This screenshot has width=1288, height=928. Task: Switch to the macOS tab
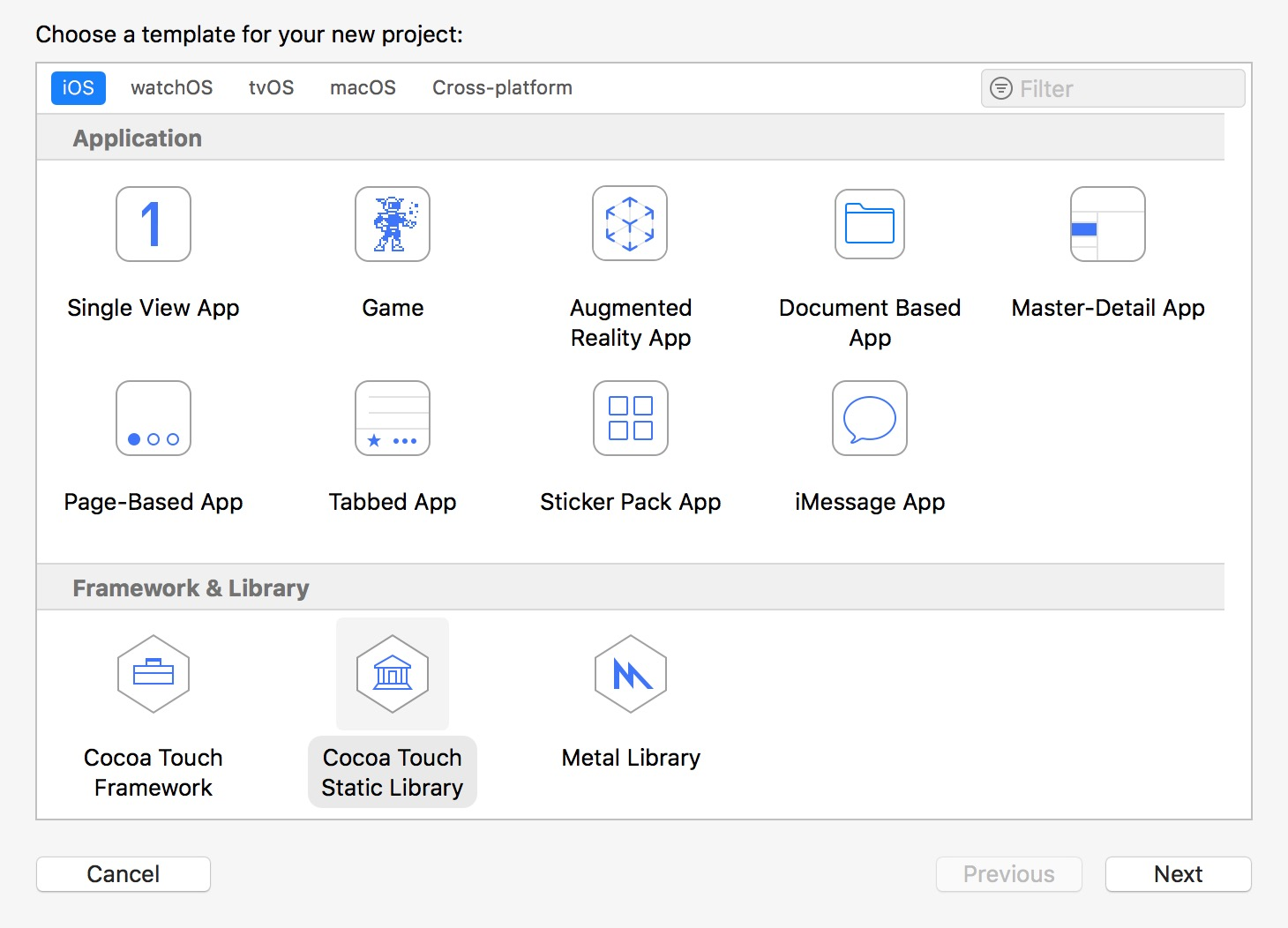(x=363, y=88)
